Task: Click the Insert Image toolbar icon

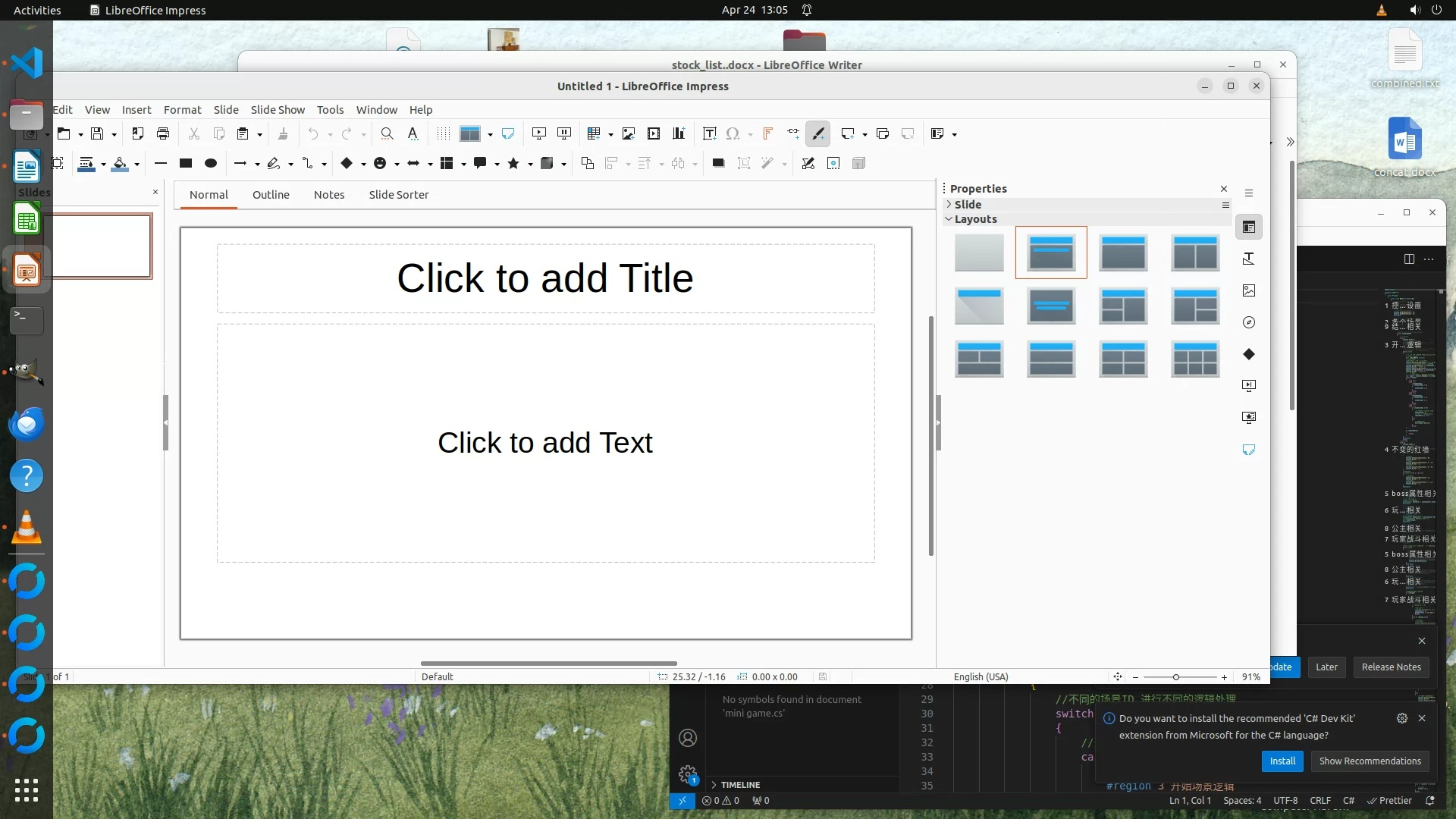Action: tap(628, 134)
